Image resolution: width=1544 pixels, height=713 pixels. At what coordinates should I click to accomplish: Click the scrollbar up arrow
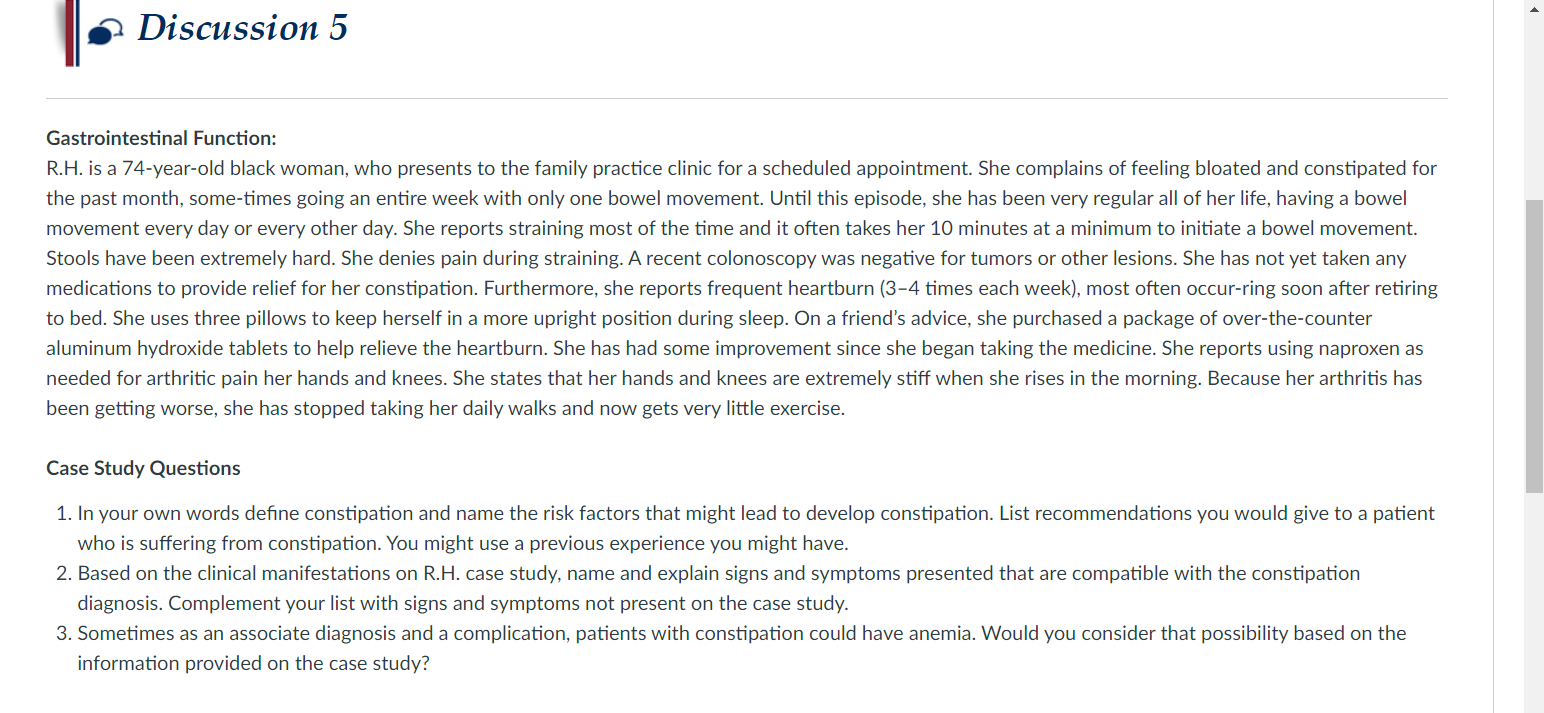(1534, 9)
